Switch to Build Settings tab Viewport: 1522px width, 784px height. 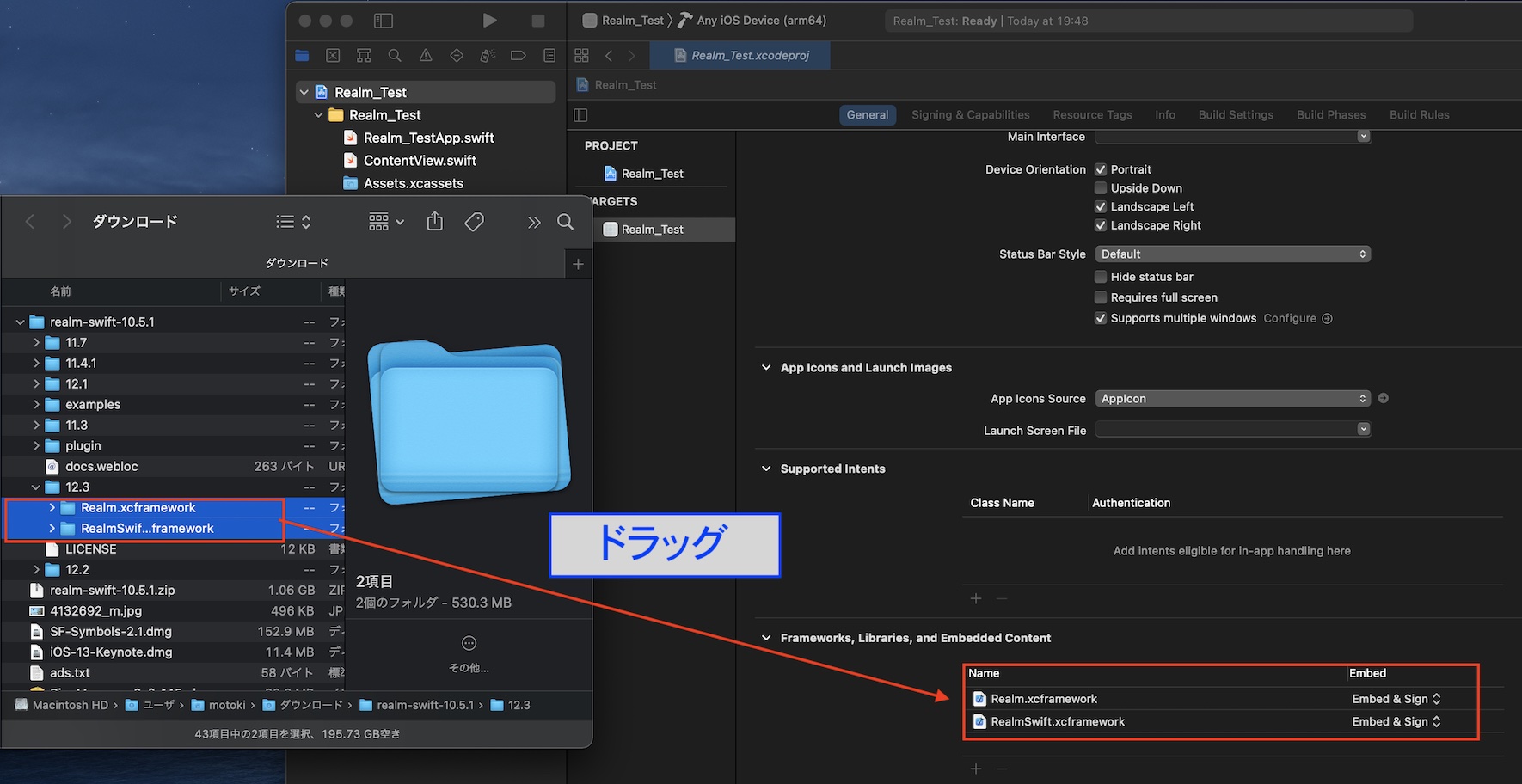(x=1236, y=115)
